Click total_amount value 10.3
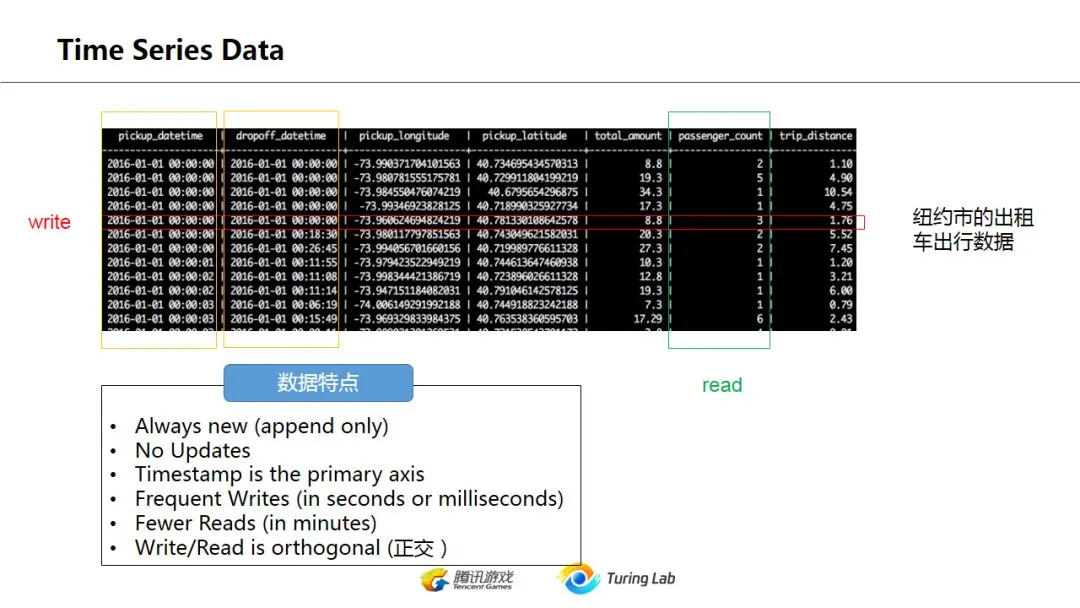1080x608 pixels. 650,262
